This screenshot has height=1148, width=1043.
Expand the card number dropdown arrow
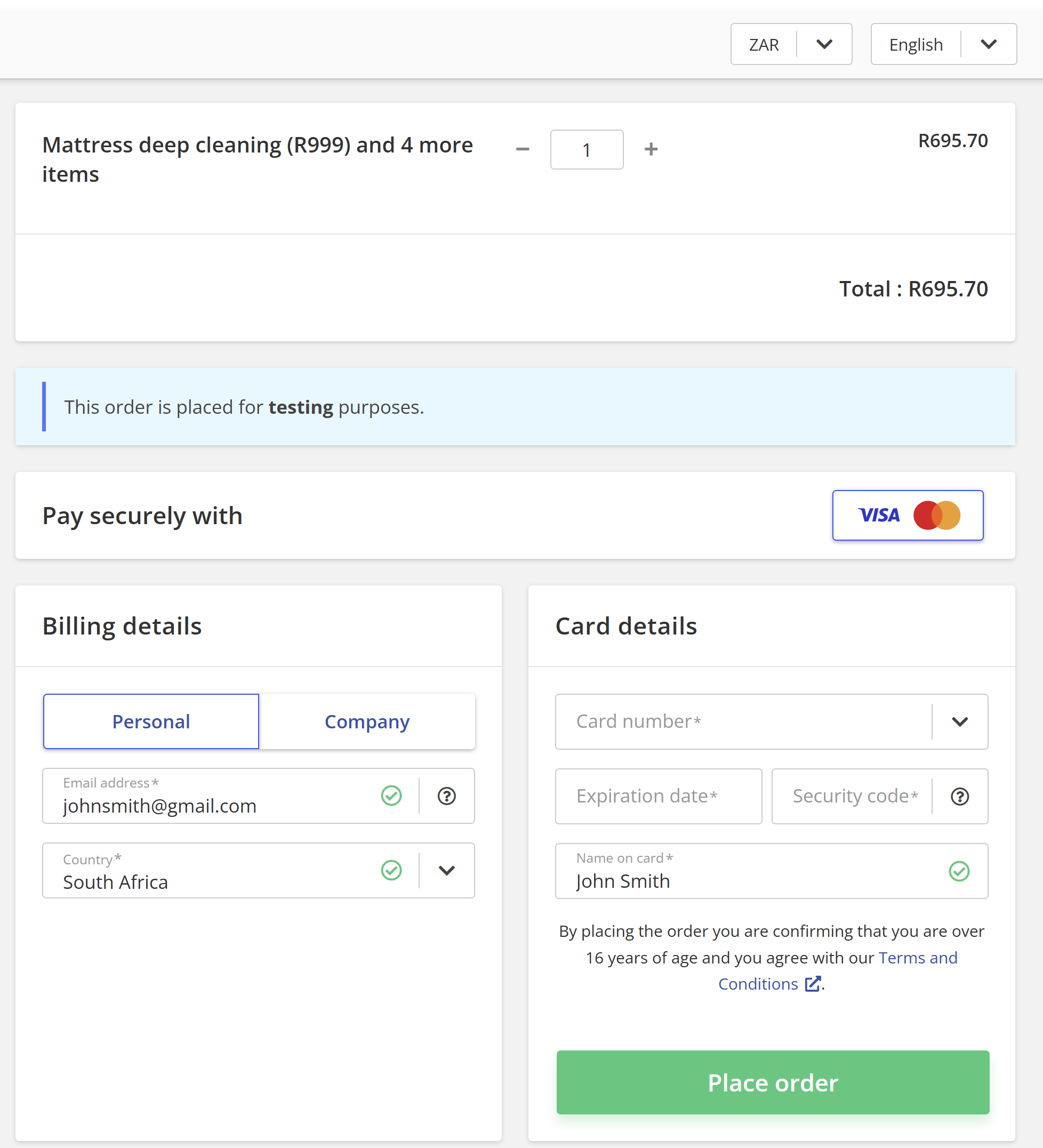[x=959, y=721]
